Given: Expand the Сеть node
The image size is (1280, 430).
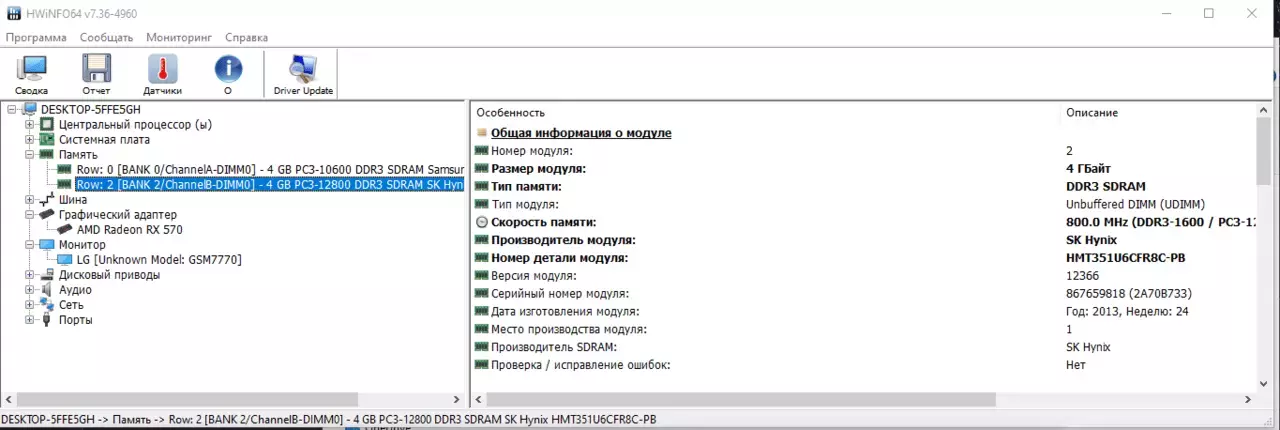Looking at the screenshot, I should point(30,304).
